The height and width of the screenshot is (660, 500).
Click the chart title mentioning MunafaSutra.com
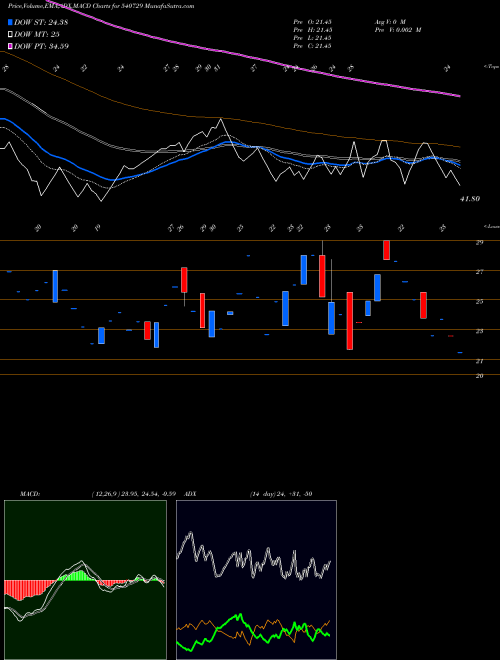coord(101,6)
